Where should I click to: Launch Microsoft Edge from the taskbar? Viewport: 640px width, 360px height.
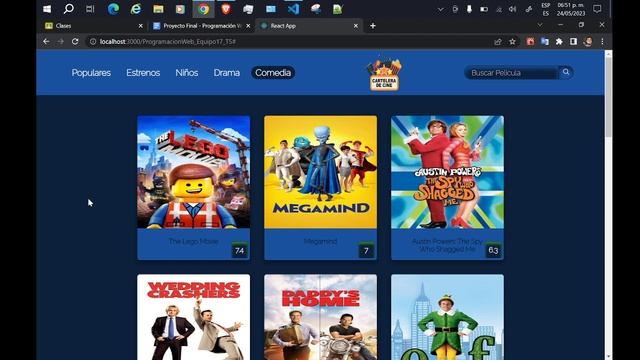pyautogui.click(x=113, y=9)
